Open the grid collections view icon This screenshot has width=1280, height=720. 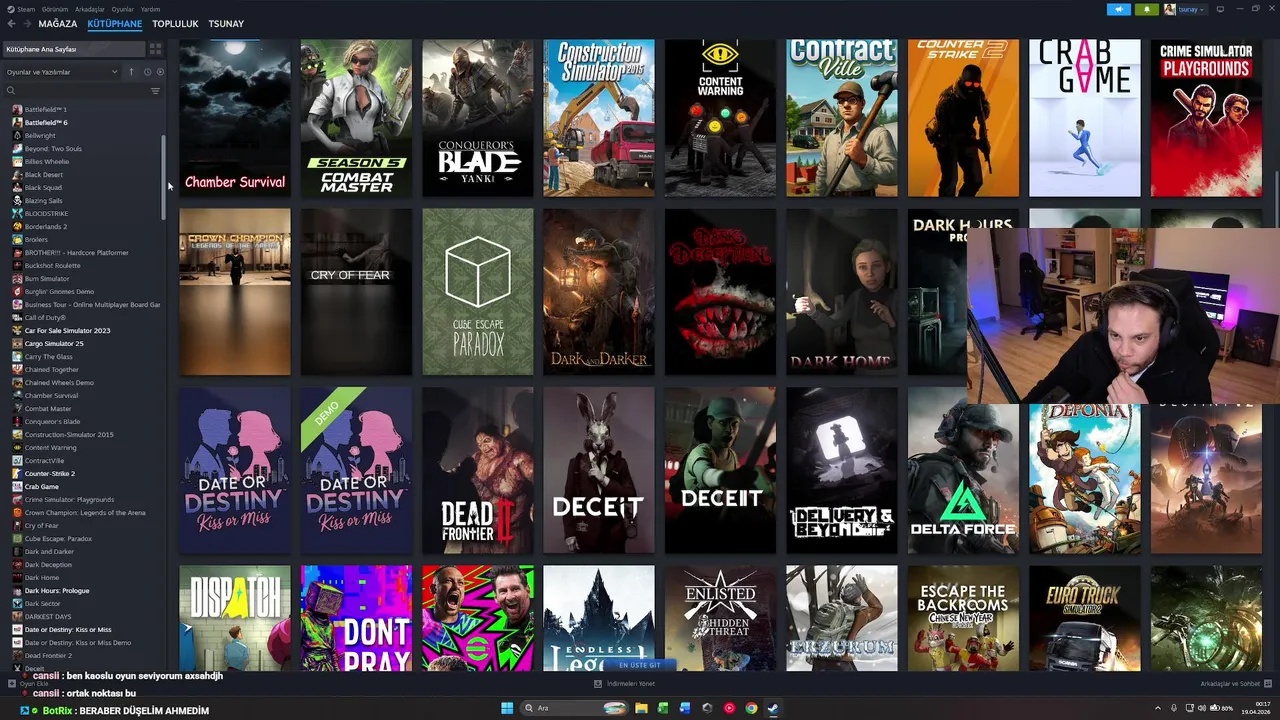click(x=155, y=49)
